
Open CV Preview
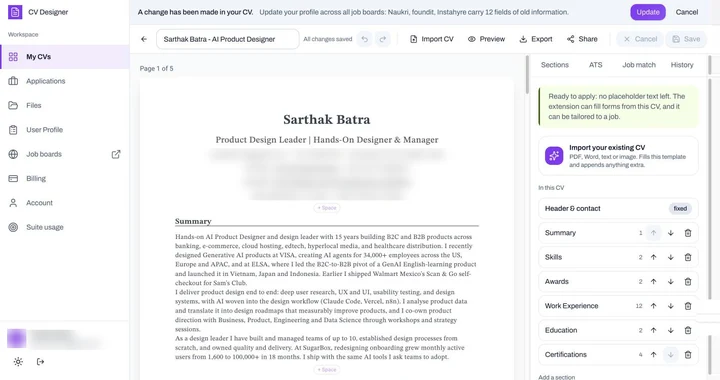tap(486, 39)
